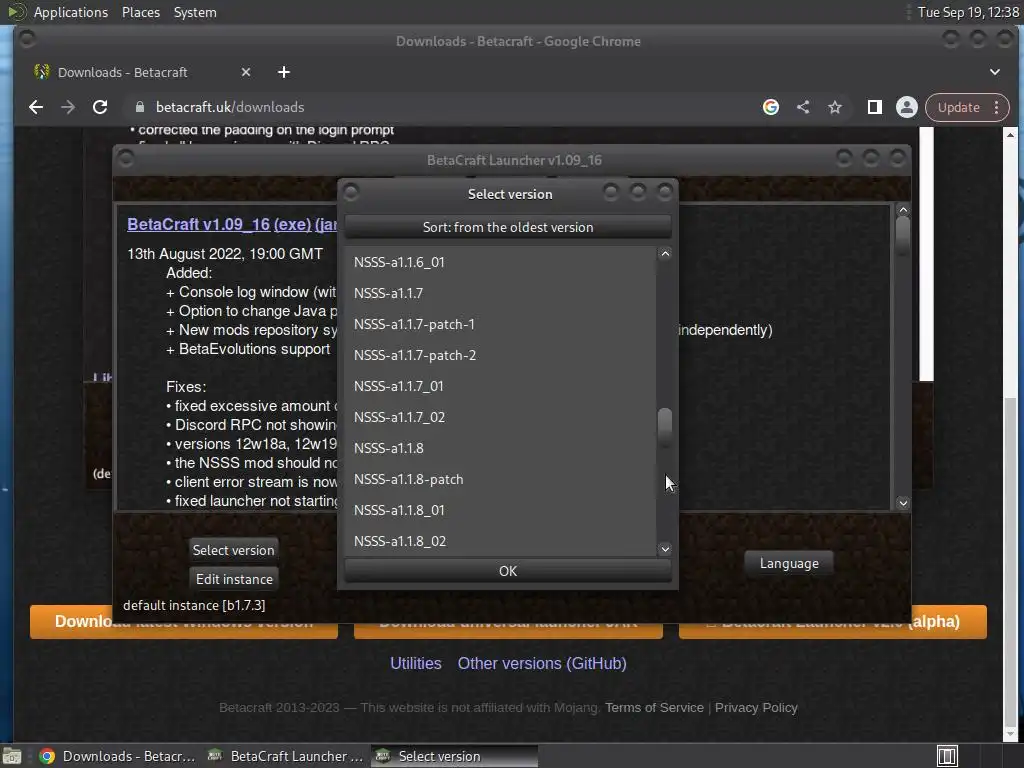Select version NSSS-a1.1.8

(x=500, y=448)
